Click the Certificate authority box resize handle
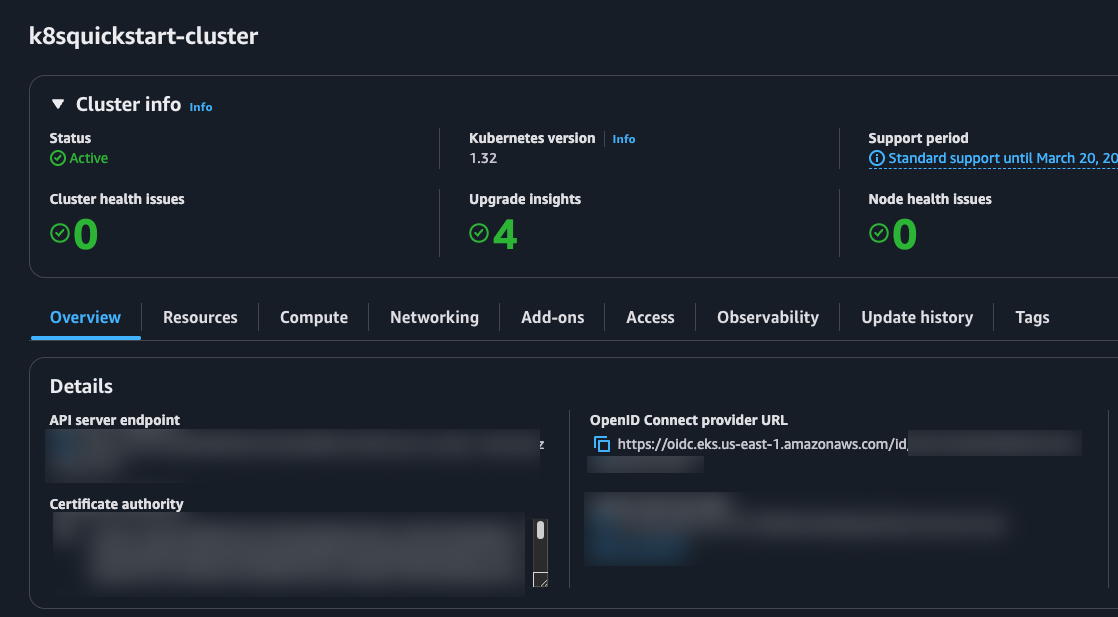1118x617 pixels. pos(540,579)
